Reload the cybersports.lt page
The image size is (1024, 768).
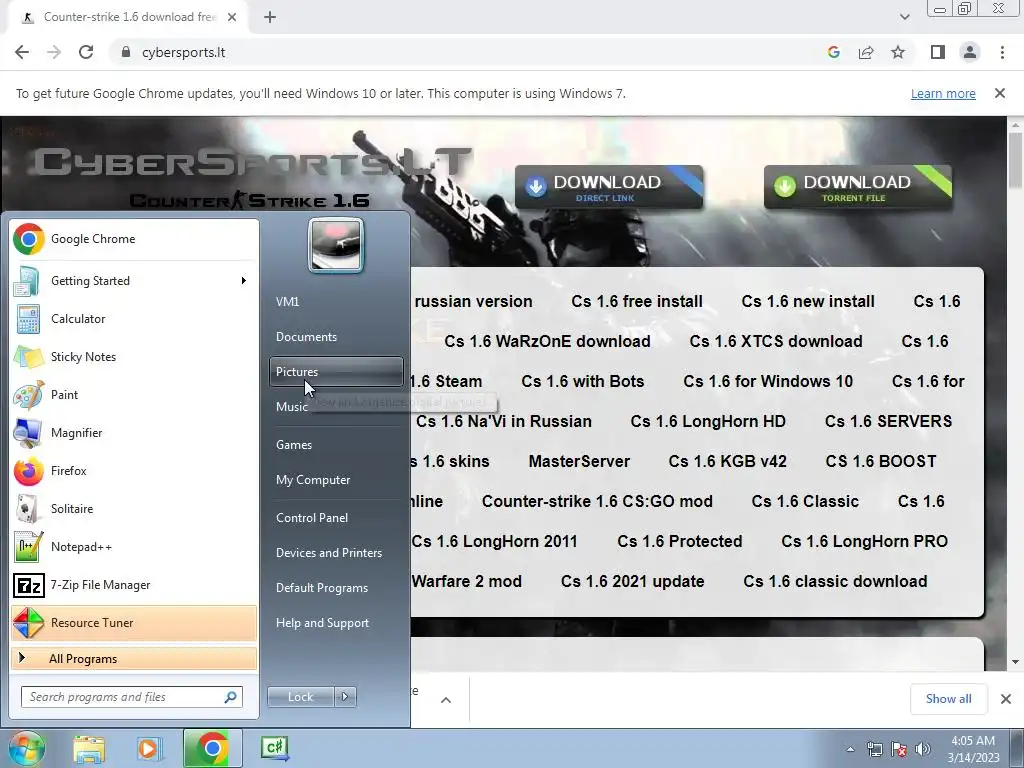point(86,52)
